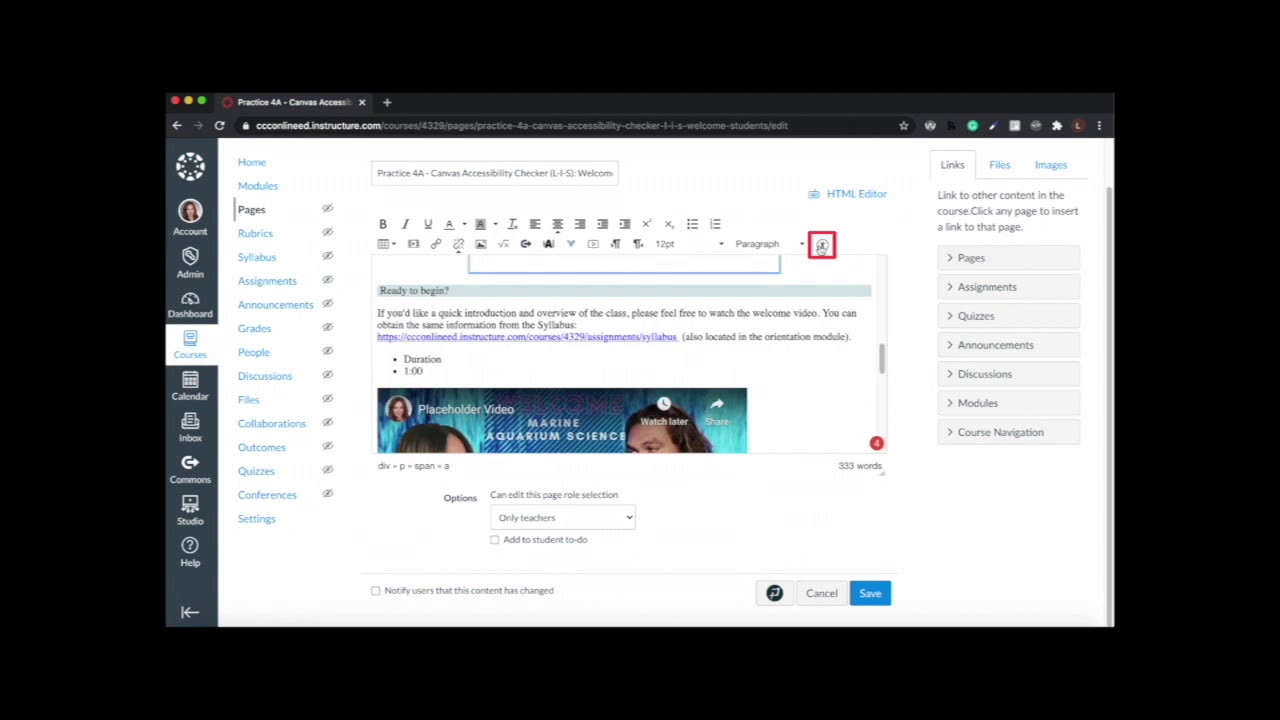
Task: Expand the Assignments links section
Action: (x=1008, y=287)
